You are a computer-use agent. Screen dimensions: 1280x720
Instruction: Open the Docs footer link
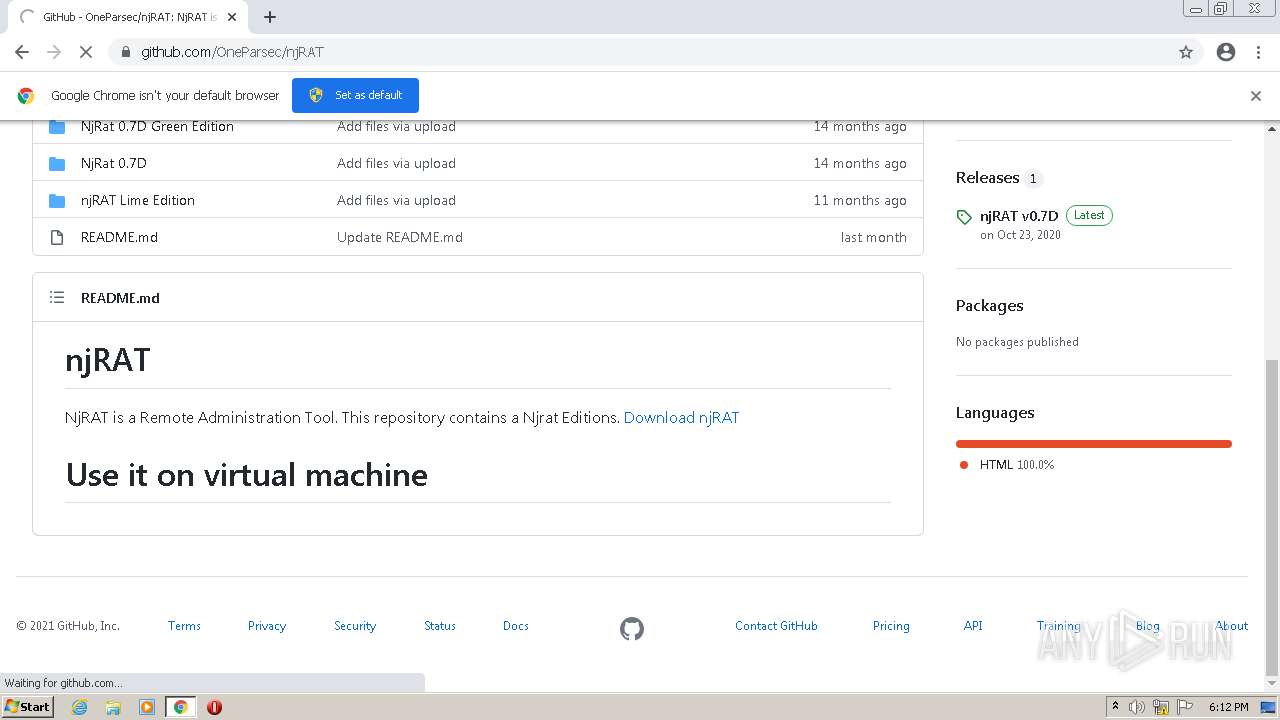tap(516, 626)
